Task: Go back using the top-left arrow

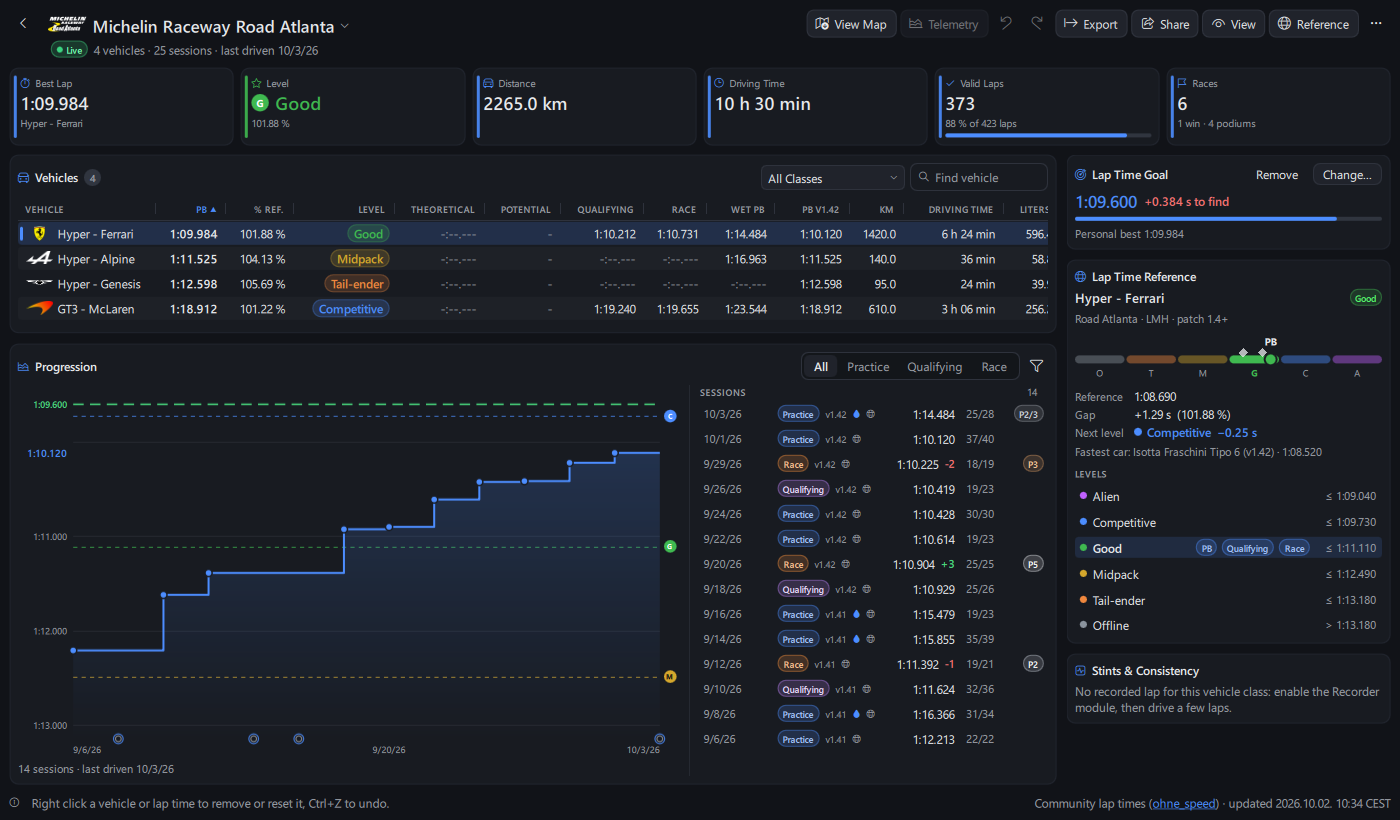Action: (23, 24)
